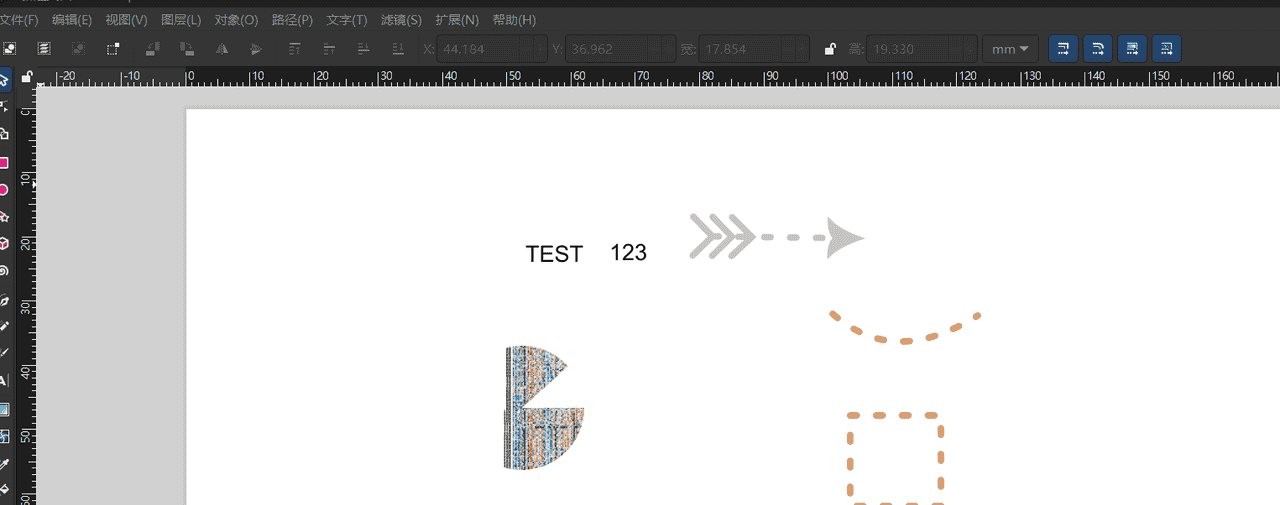Toggle move patterns with object
This screenshot has width=1280, height=505.
coord(1166,48)
